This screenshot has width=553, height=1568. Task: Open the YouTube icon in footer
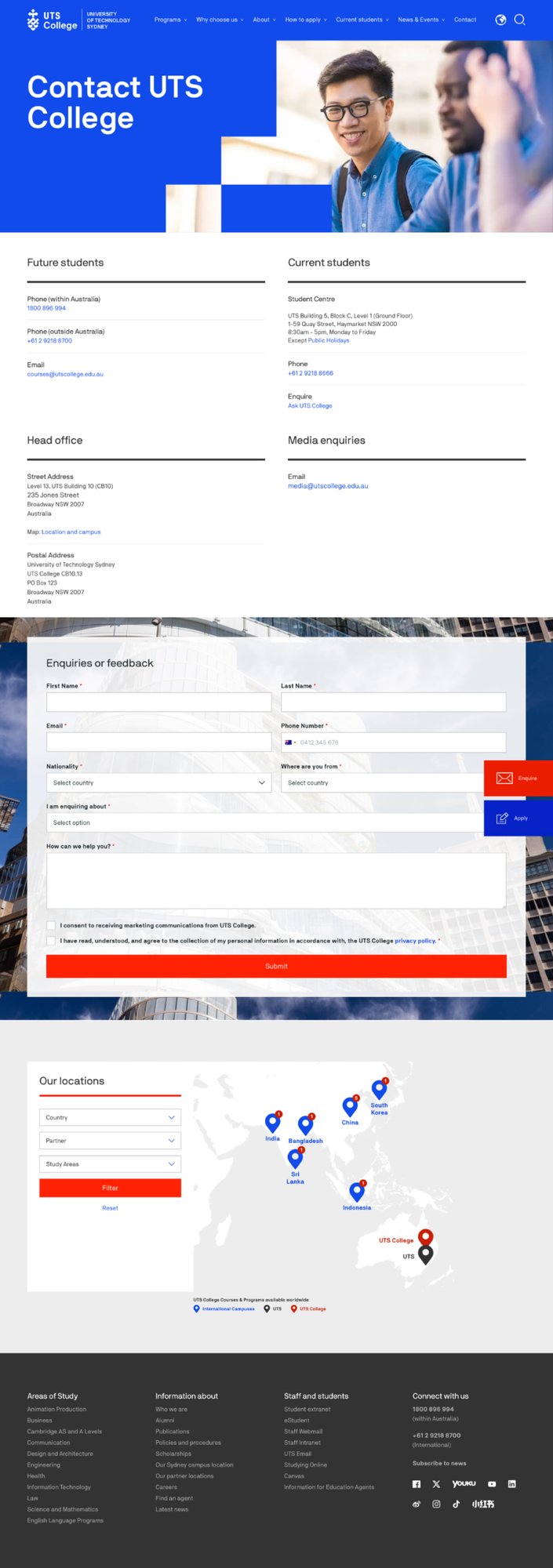pos(492,1484)
